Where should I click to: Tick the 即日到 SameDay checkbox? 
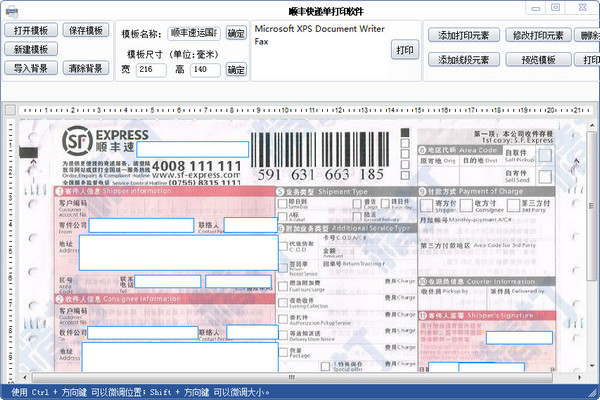282,203
